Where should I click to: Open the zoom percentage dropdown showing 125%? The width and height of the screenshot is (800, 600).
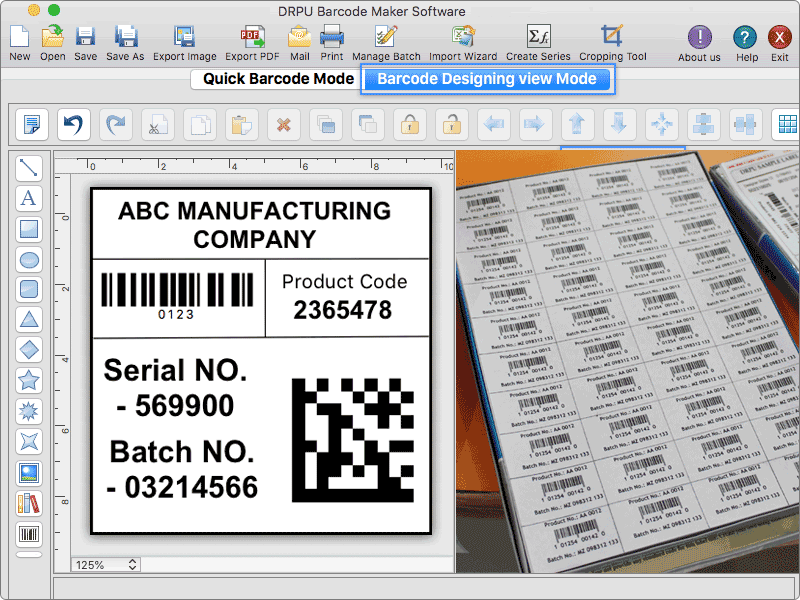coord(105,565)
